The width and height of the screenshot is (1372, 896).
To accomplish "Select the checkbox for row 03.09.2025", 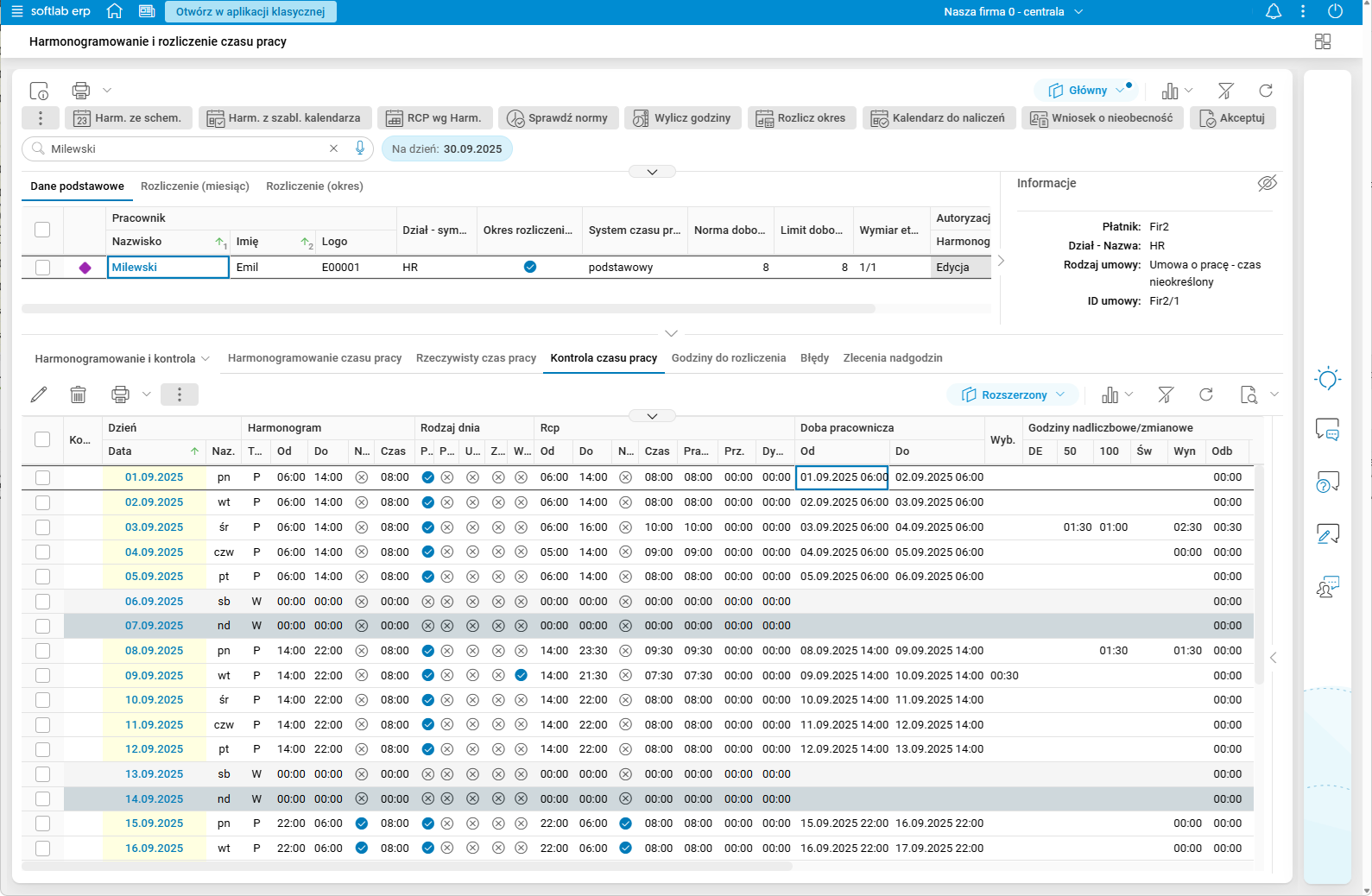I will point(42,527).
